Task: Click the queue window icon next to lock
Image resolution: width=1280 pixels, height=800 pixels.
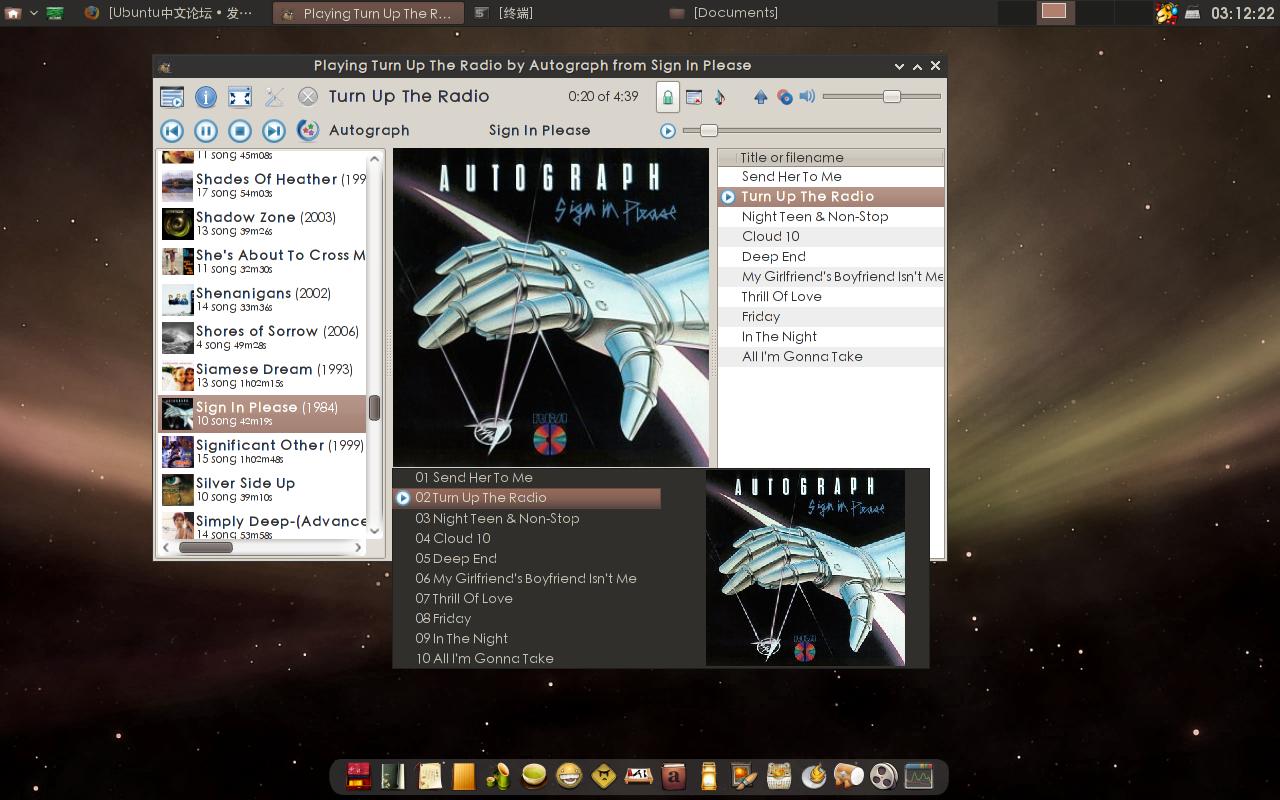Action: pyautogui.click(x=693, y=97)
